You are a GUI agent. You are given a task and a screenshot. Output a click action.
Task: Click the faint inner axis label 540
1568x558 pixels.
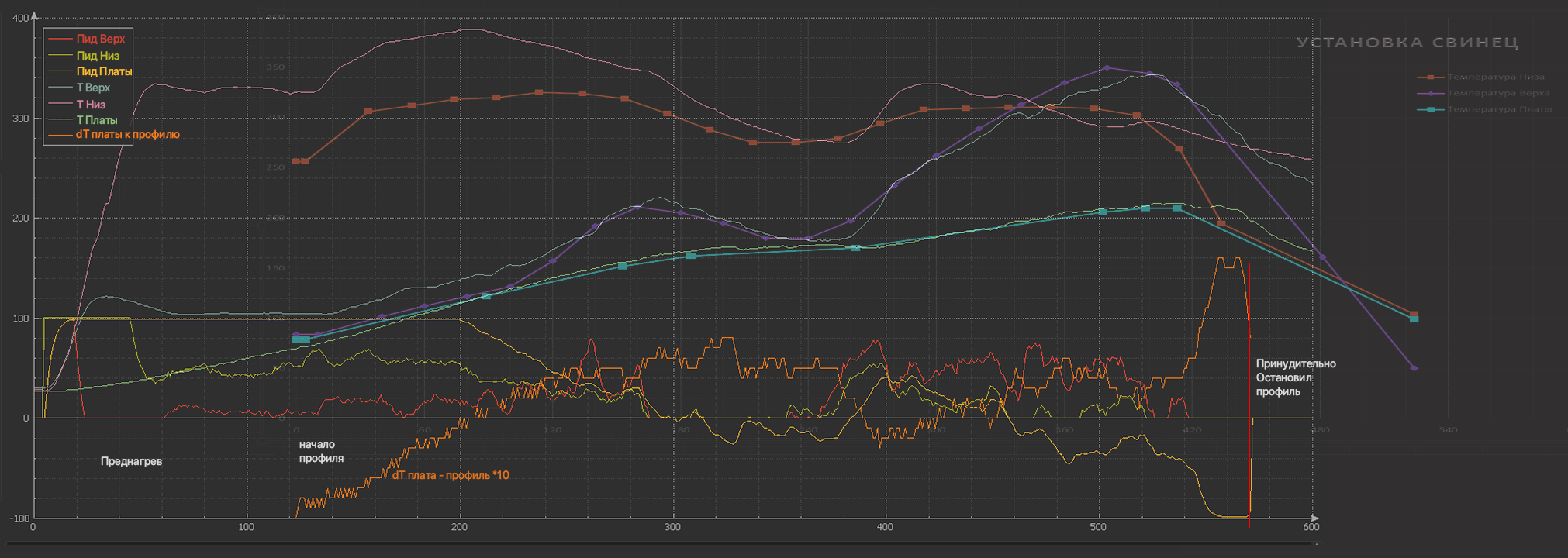pyautogui.click(x=1448, y=429)
